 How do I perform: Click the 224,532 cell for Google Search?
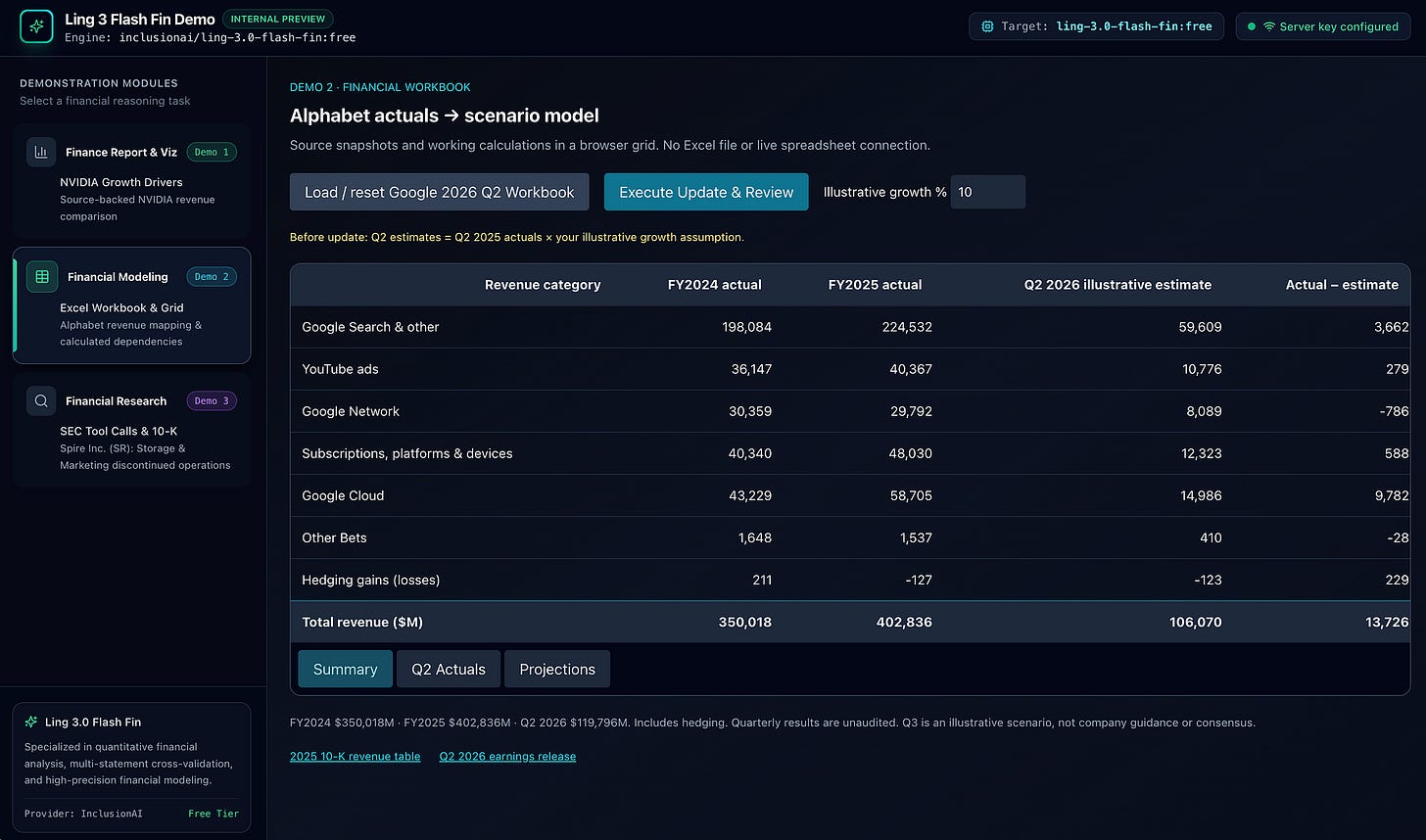[906, 327]
